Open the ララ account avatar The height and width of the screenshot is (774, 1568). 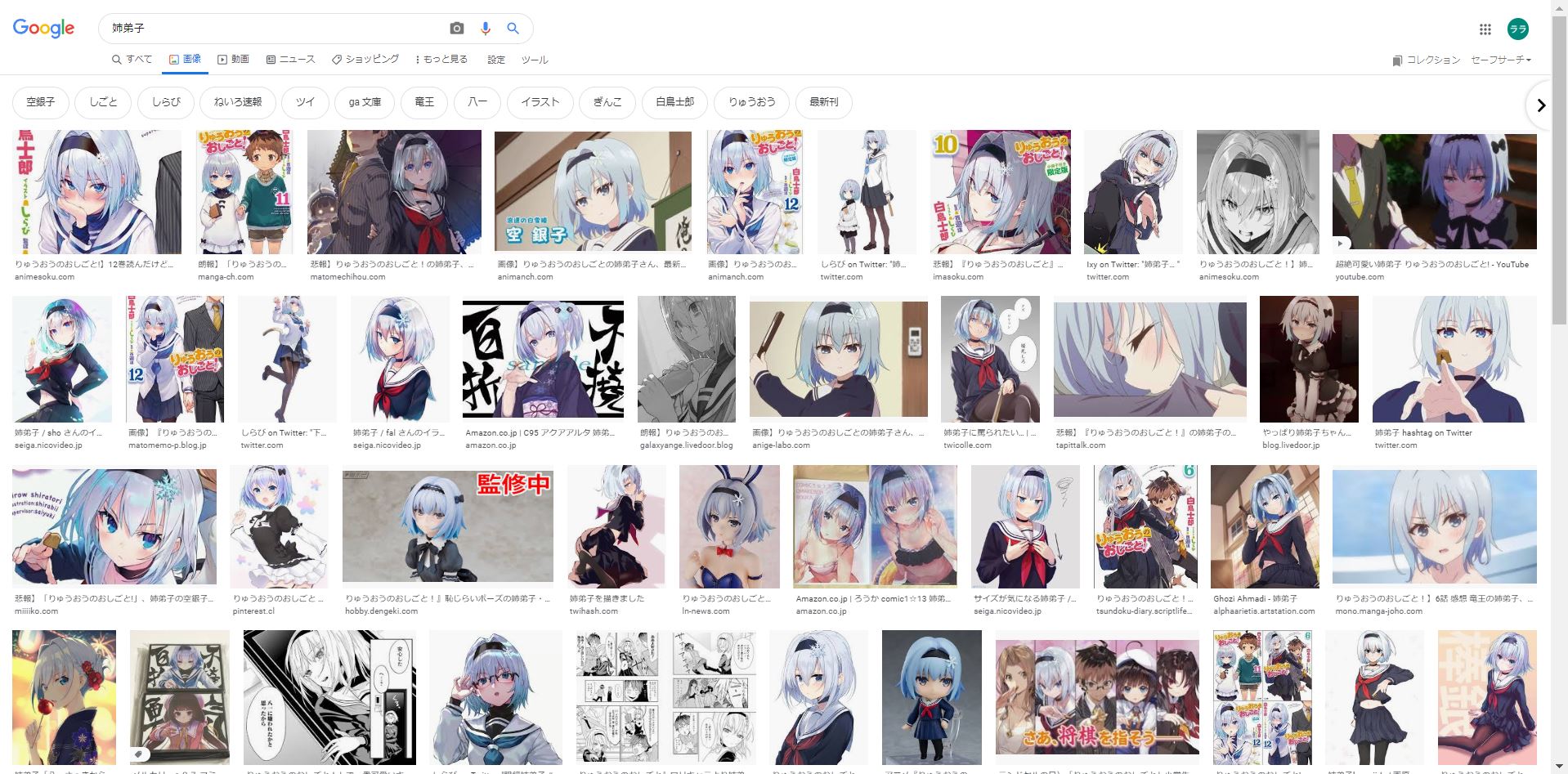pos(1518,29)
